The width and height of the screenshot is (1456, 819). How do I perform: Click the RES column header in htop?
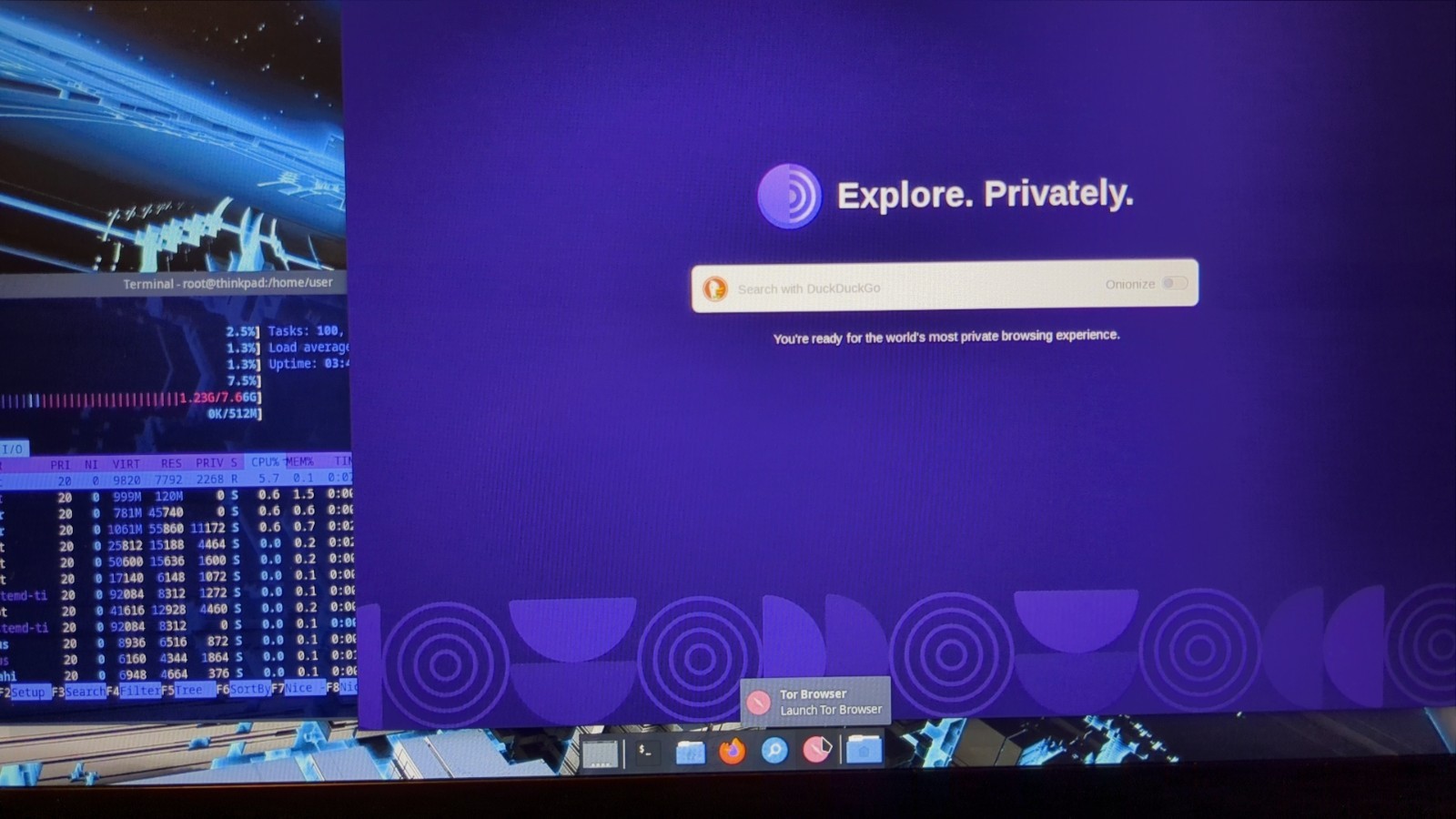click(171, 463)
